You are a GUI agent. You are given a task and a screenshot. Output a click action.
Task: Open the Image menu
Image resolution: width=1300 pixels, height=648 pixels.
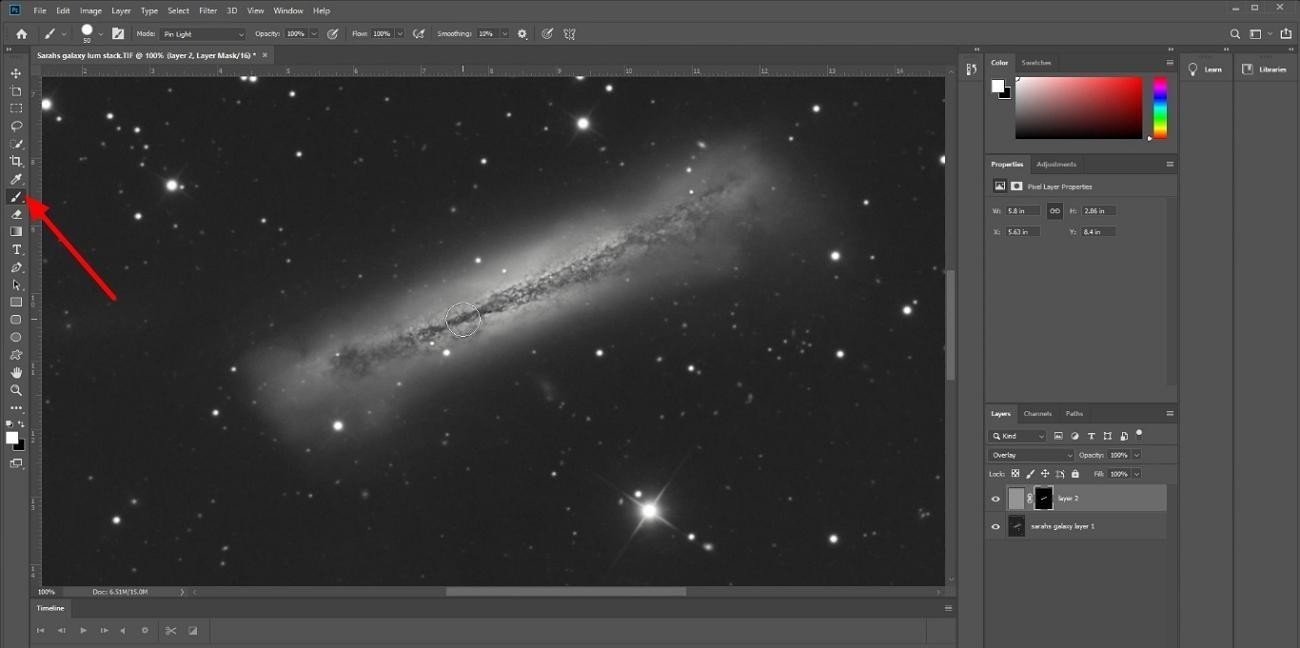[90, 10]
